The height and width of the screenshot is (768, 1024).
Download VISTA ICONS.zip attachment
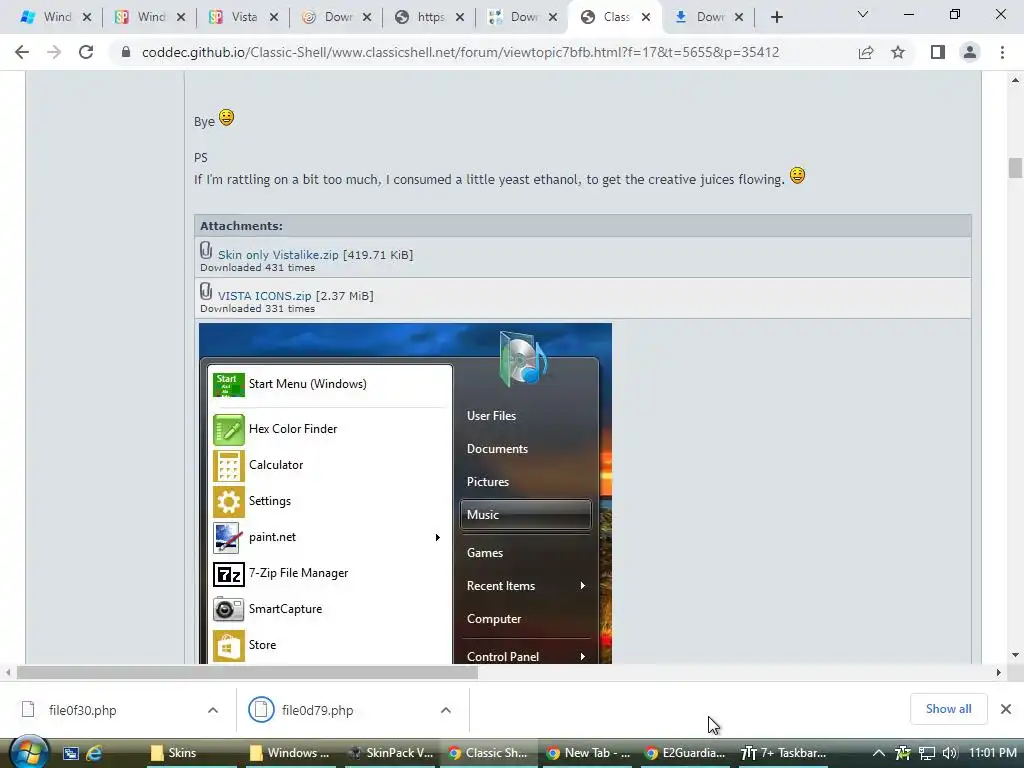(264, 296)
